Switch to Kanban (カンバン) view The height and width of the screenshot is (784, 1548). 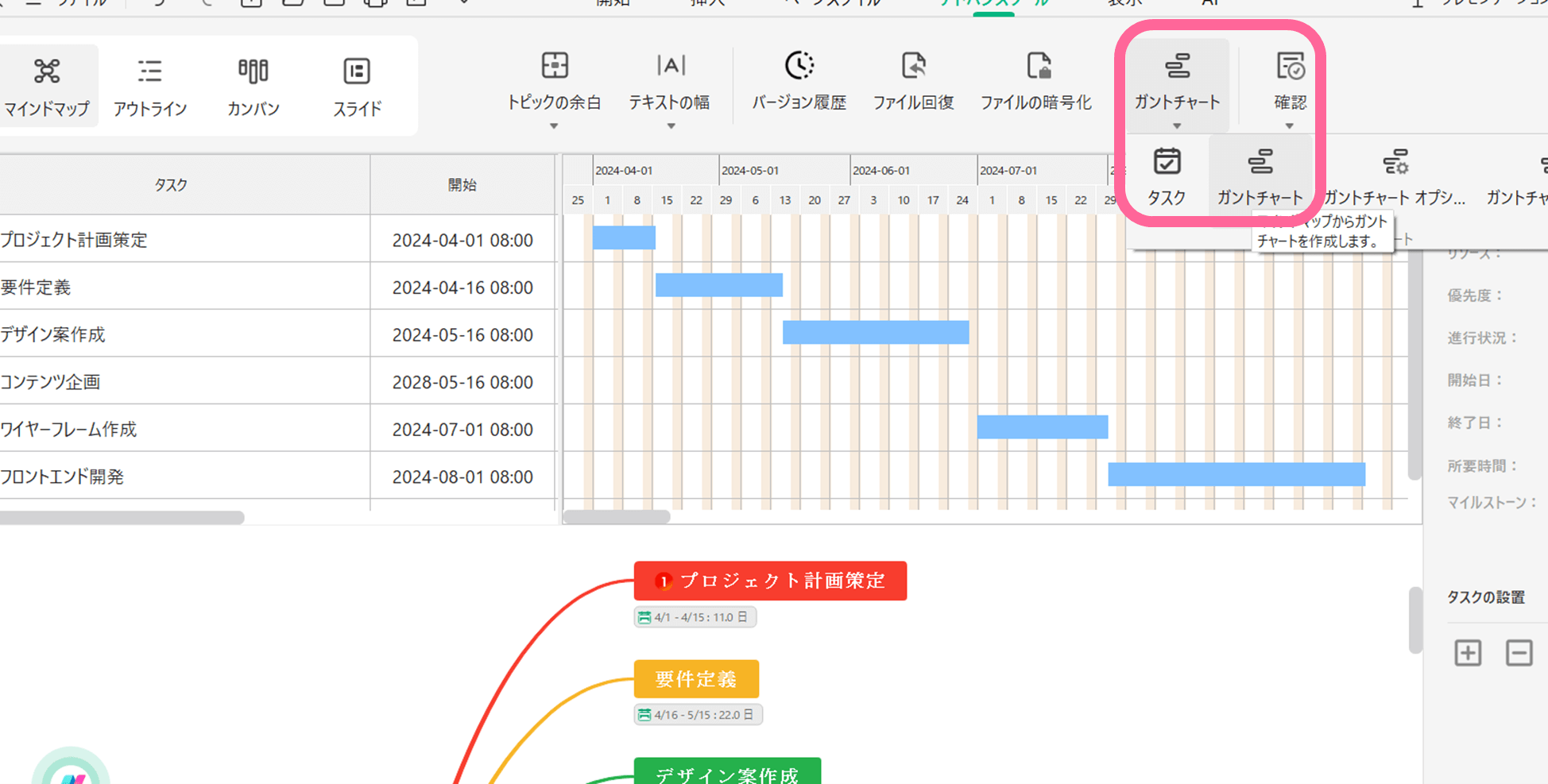(253, 86)
